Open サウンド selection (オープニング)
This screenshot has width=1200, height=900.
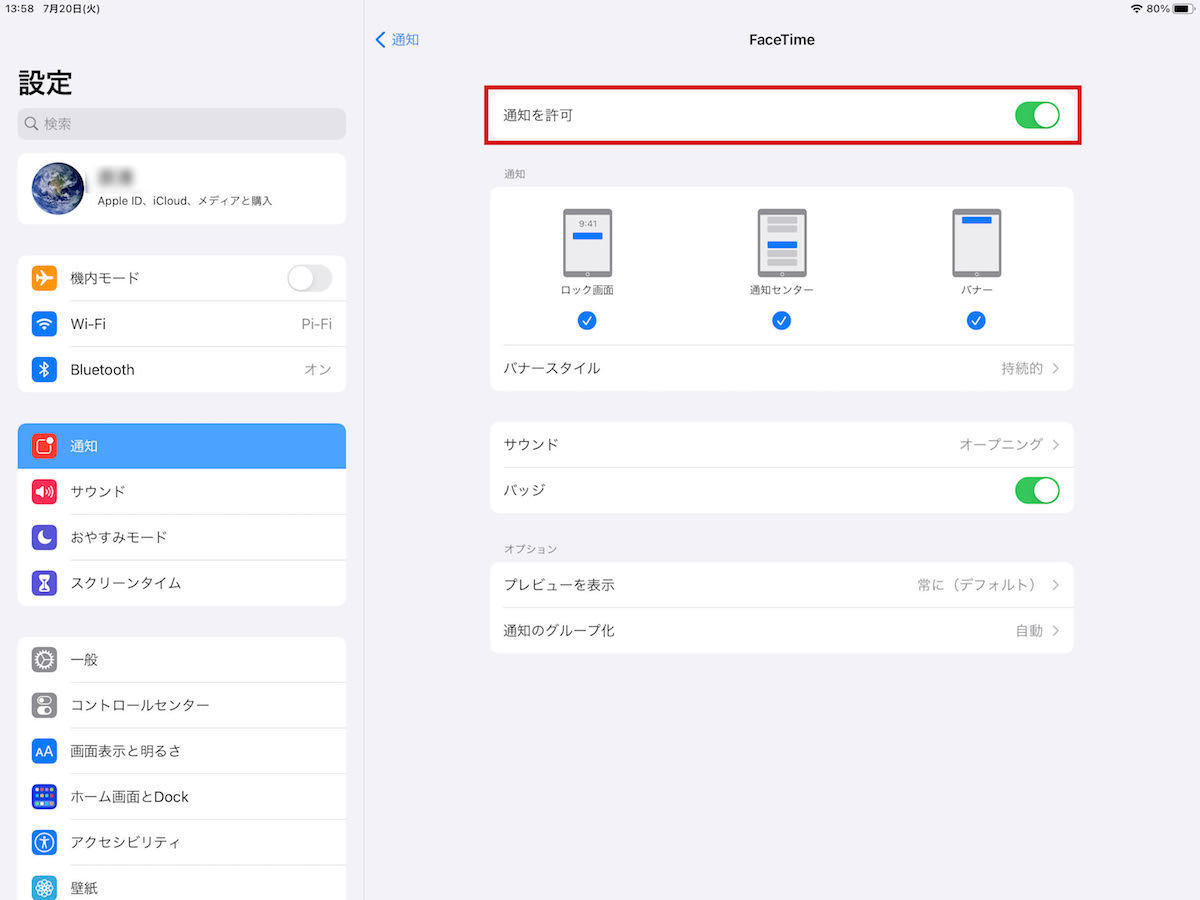(782, 444)
